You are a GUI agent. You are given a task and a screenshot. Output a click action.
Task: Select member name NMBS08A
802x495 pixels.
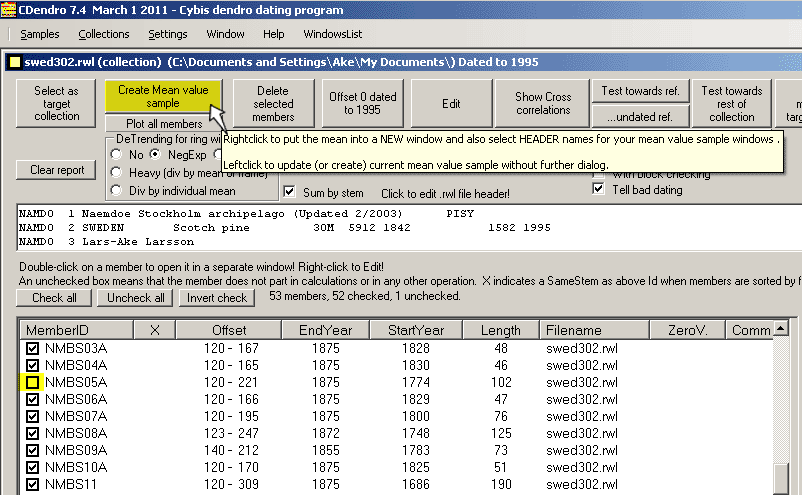(76, 434)
